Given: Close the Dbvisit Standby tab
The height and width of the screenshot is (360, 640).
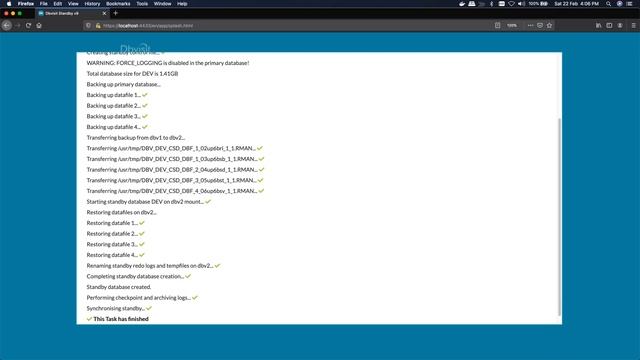Looking at the screenshot, I should tap(104, 13).
